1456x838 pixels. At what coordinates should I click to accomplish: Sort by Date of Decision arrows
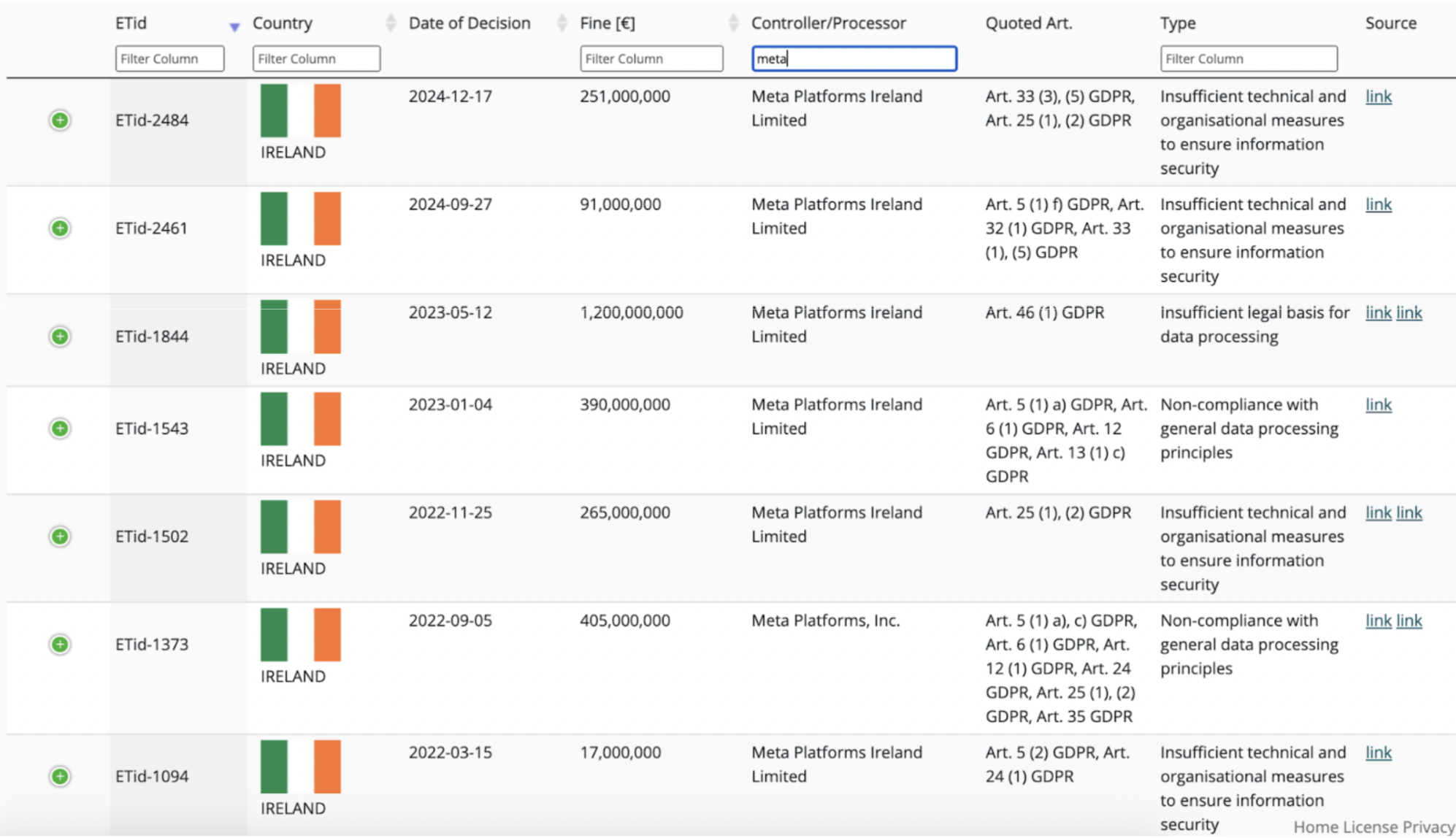click(562, 23)
